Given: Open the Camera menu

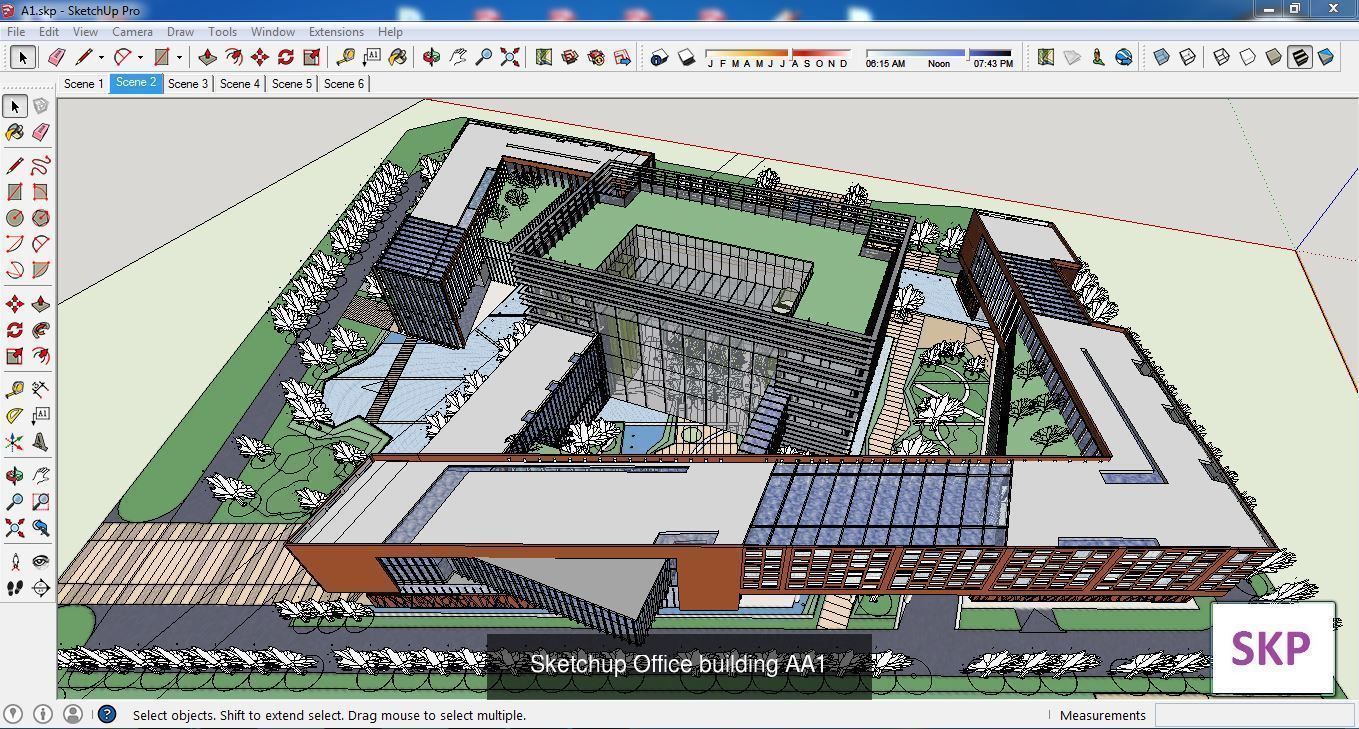Looking at the screenshot, I should (132, 32).
